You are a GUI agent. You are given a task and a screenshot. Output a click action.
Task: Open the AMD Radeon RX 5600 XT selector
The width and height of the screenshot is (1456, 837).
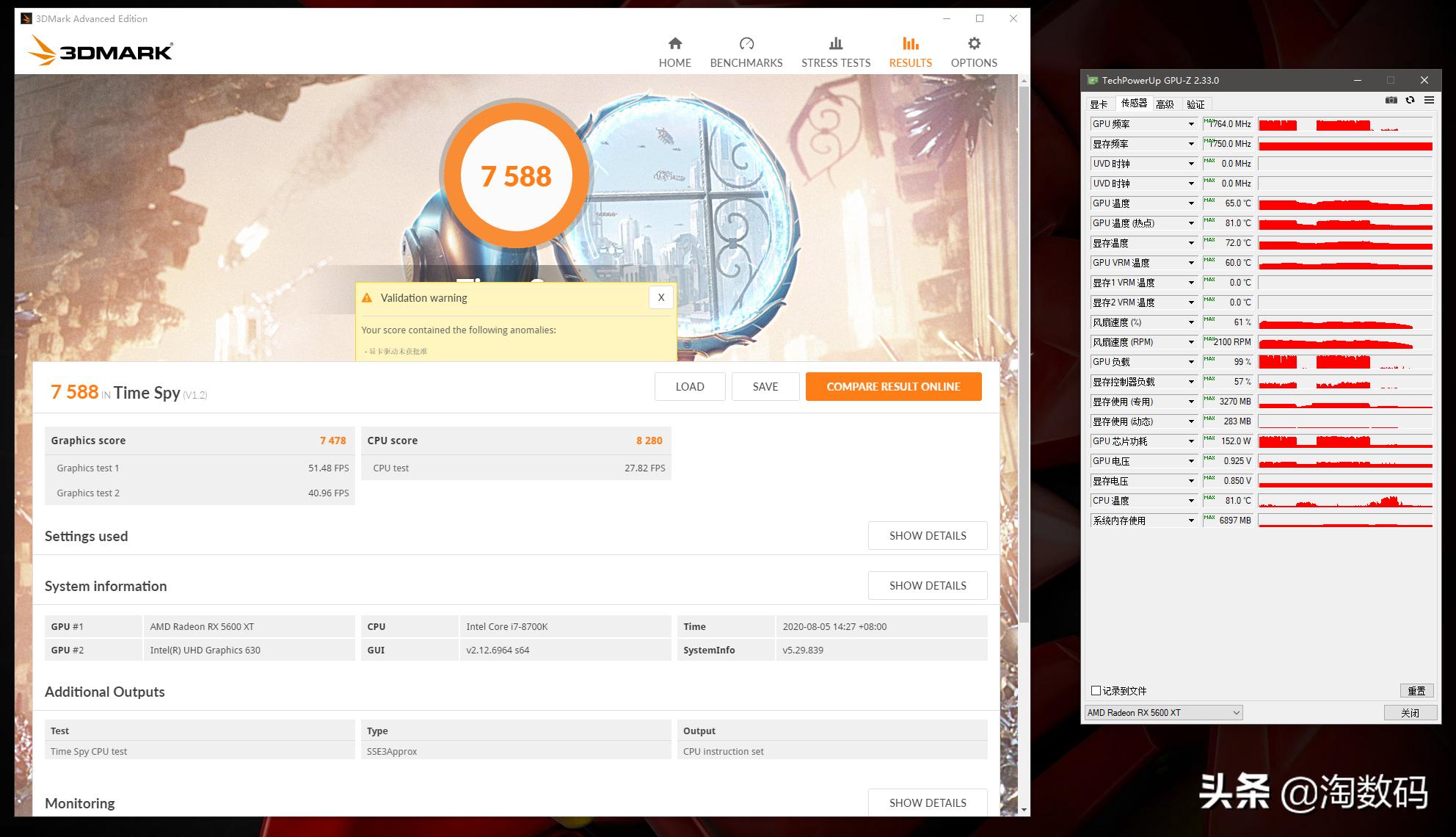click(1162, 712)
